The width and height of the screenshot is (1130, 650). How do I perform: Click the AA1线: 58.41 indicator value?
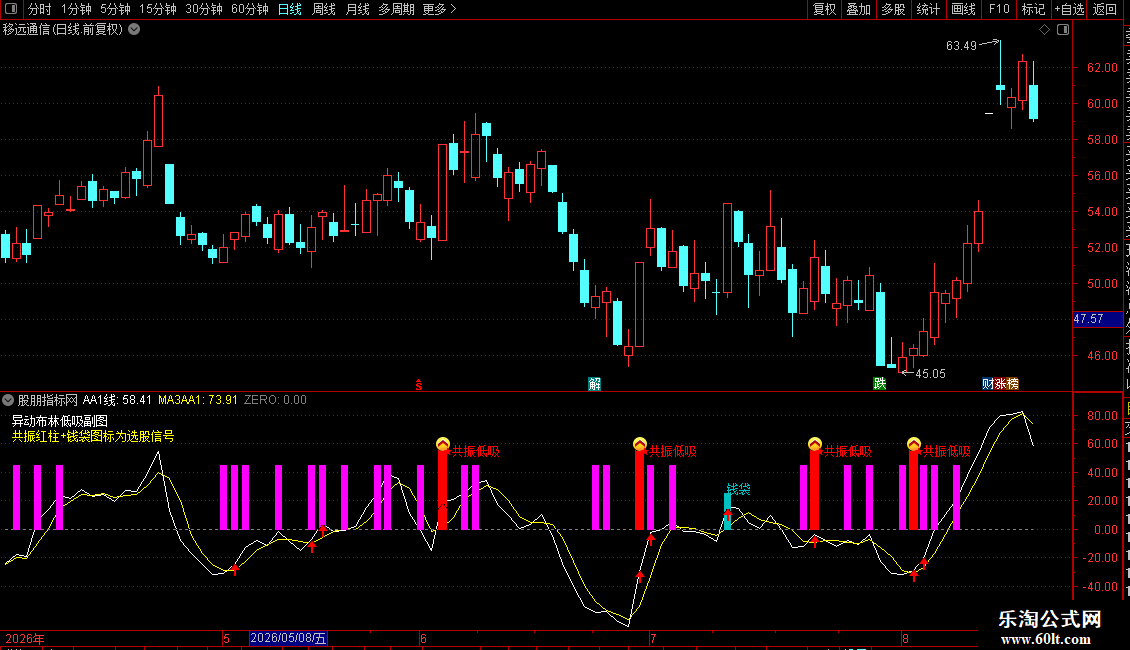[117, 400]
